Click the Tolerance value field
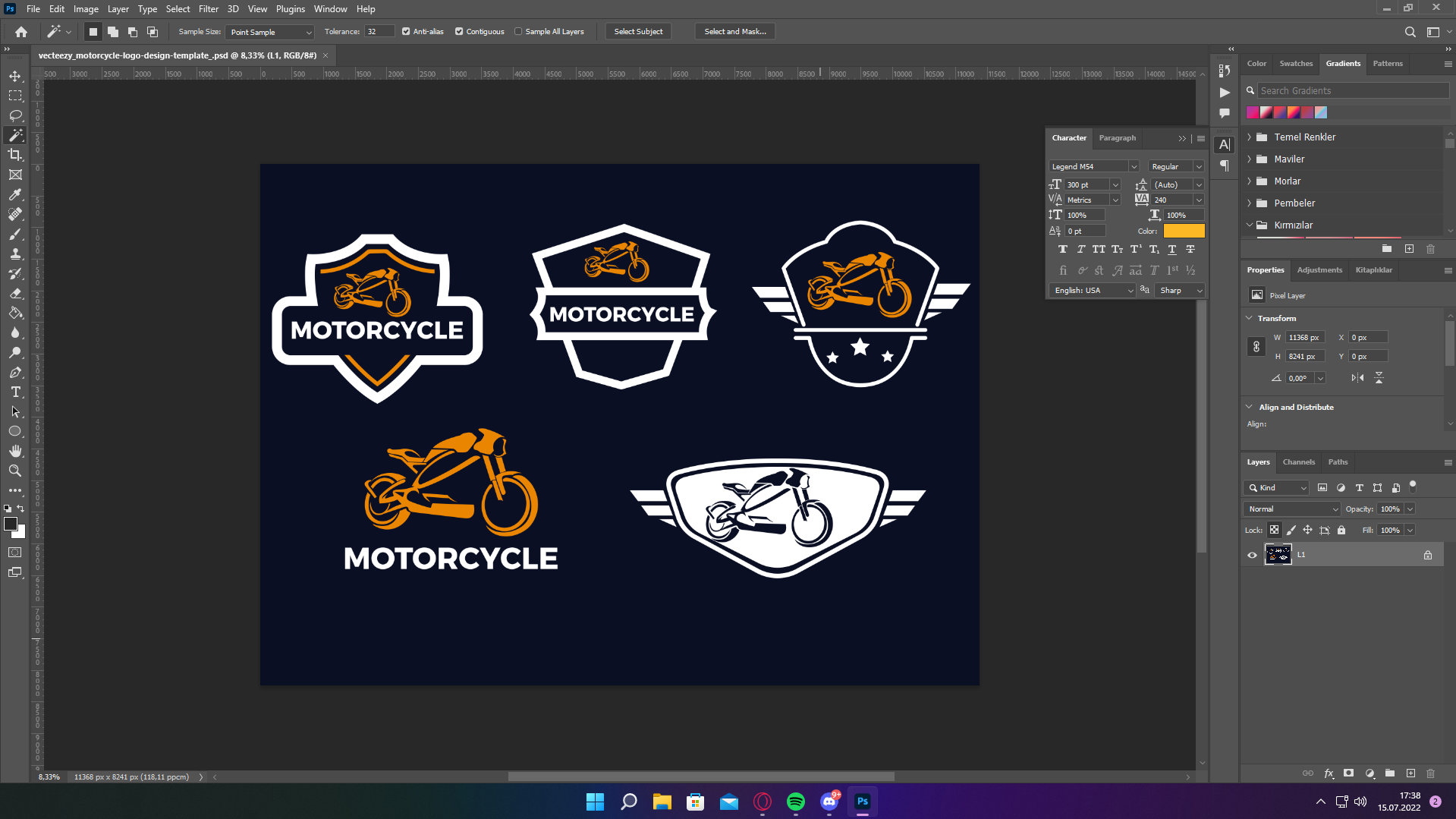This screenshot has height=819, width=1456. [379, 32]
